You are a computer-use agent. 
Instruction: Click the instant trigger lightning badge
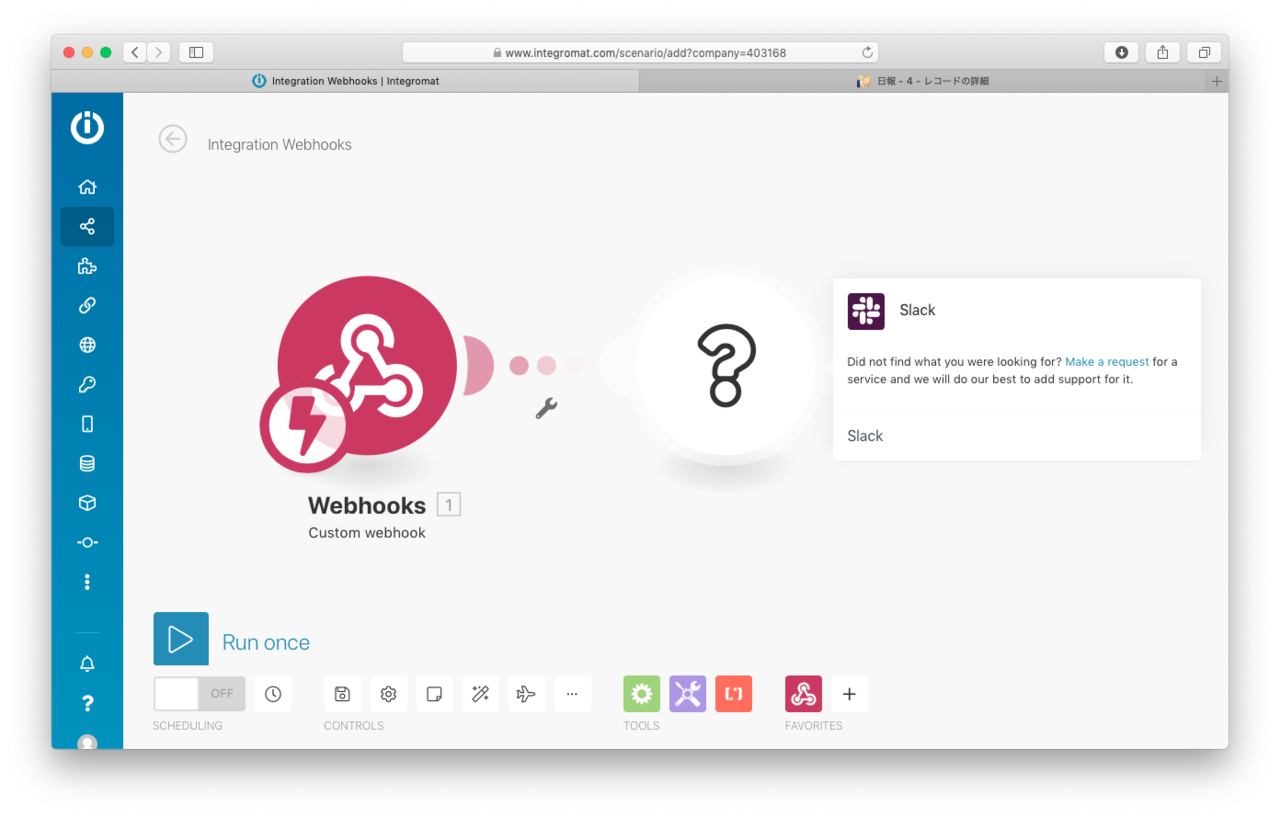(x=306, y=427)
